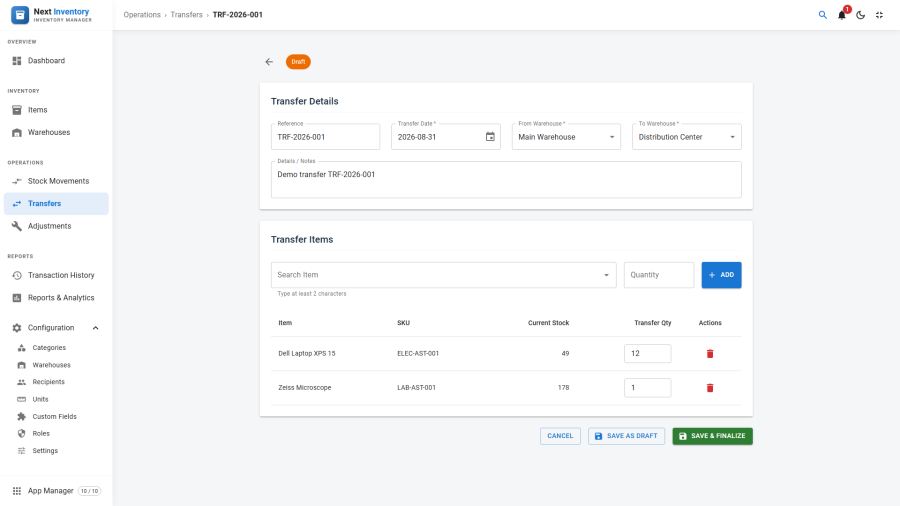
Task: Click the Transfers arrows icon
Action: click(17, 204)
